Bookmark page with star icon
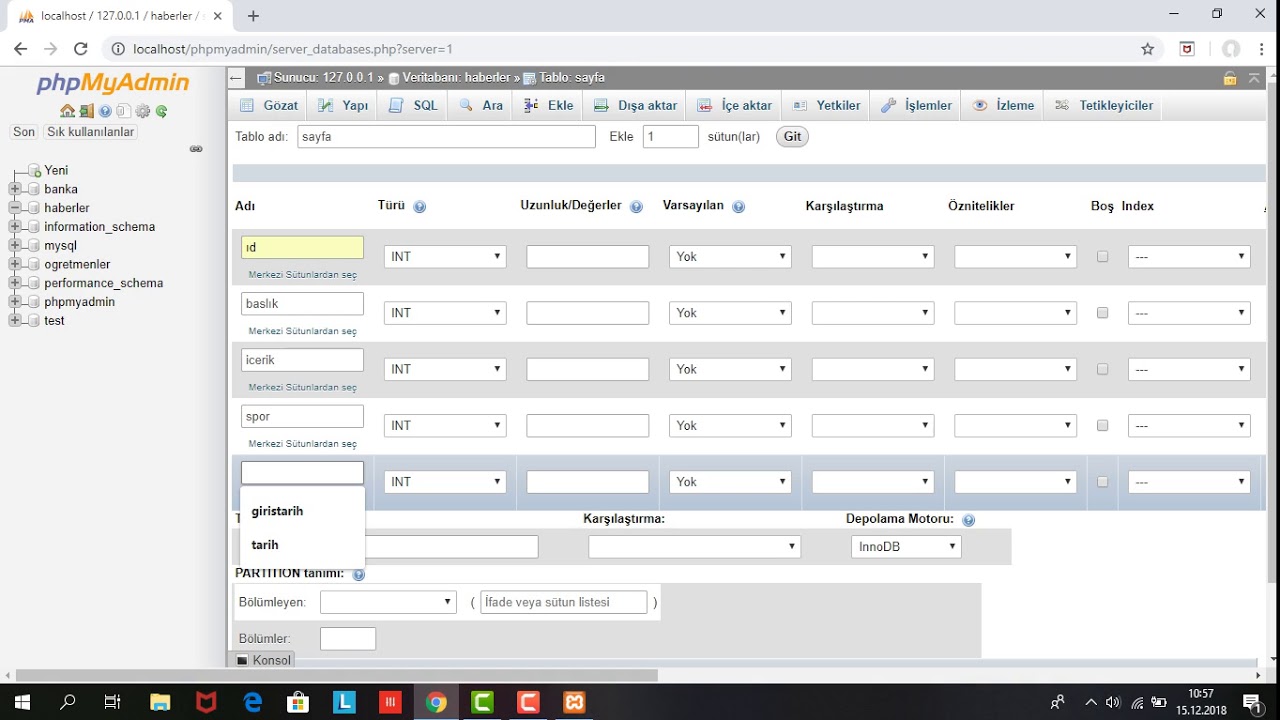1280x720 pixels. click(1147, 49)
